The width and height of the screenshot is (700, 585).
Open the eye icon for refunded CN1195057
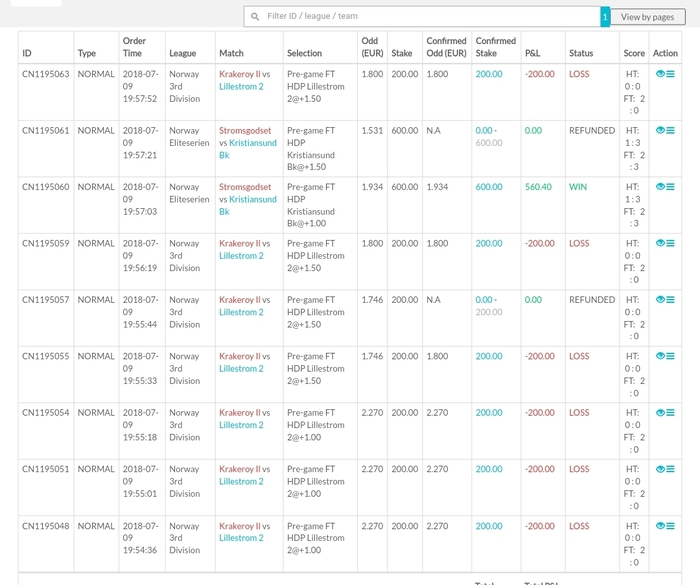click(660, 300)
